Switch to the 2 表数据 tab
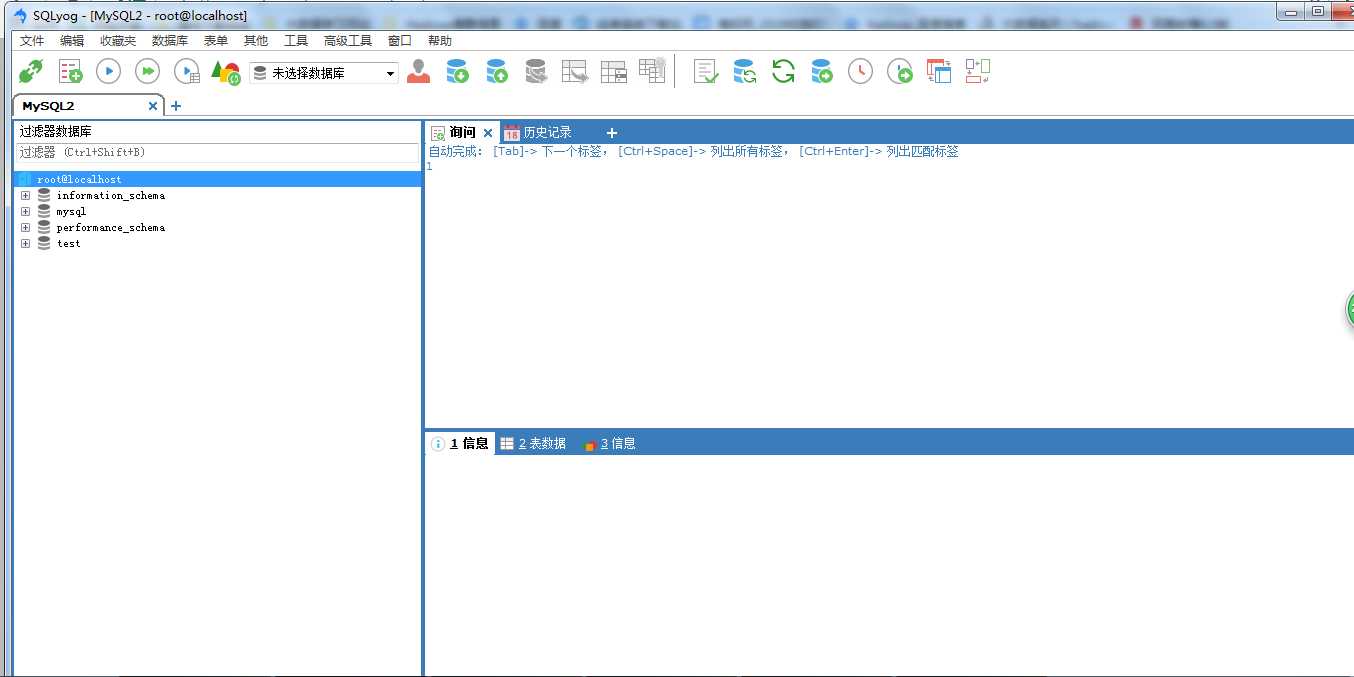Screen dimensions: 1354x677 pyautogui.click(x=533, y=444)
